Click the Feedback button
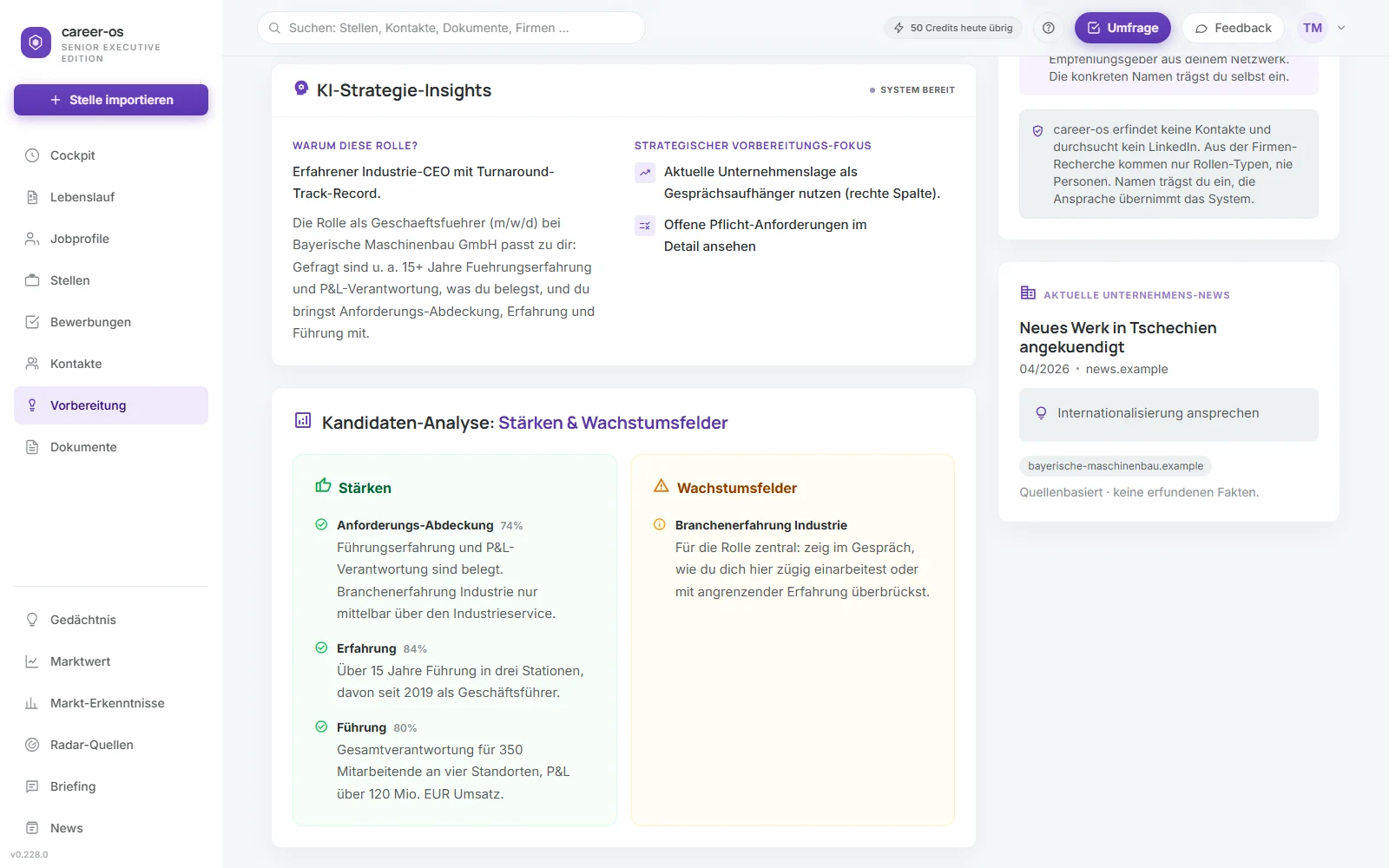The height and width of the screenshot is (868, 1389). pos(1233,28)
